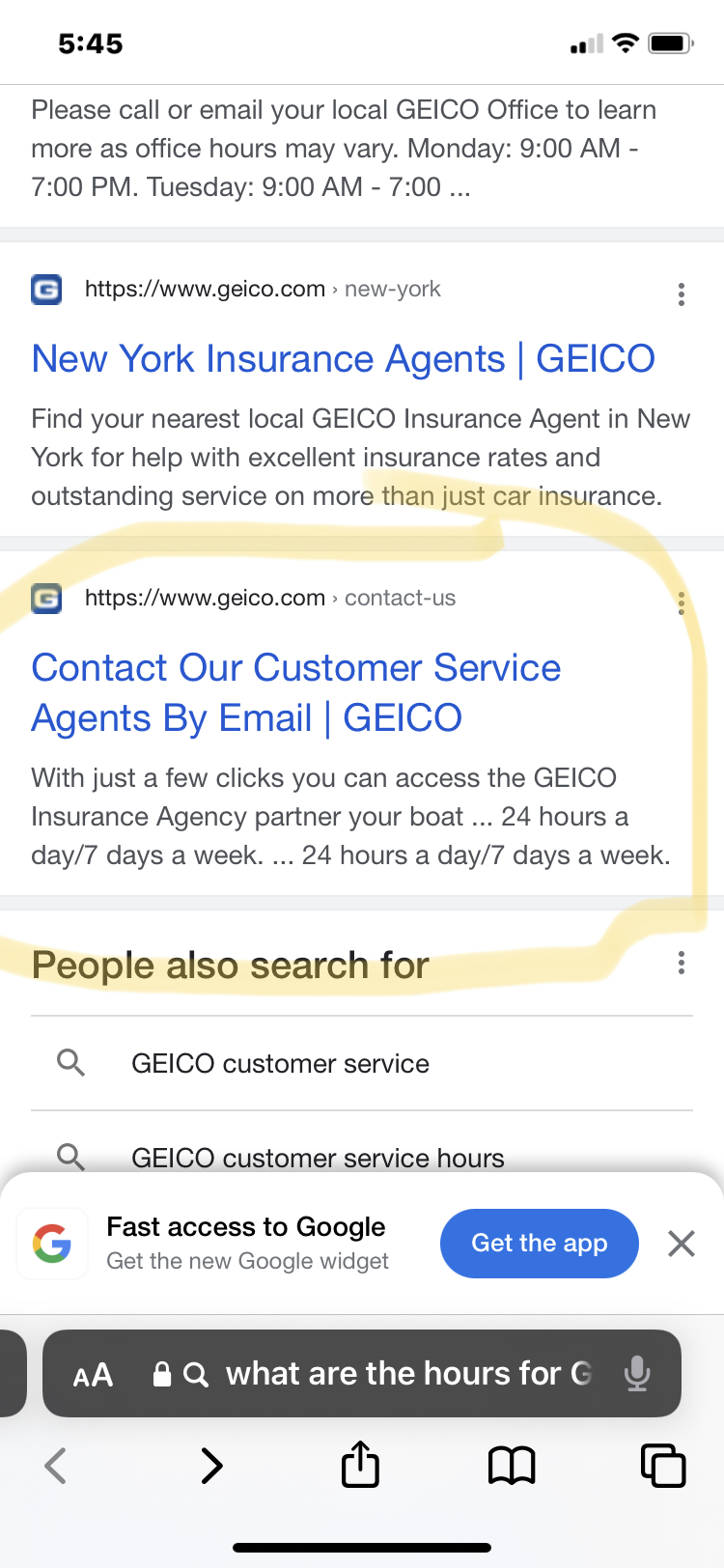Tap the Google logo in banner
Viewport: 724px width, 1568px height.
52,1244
